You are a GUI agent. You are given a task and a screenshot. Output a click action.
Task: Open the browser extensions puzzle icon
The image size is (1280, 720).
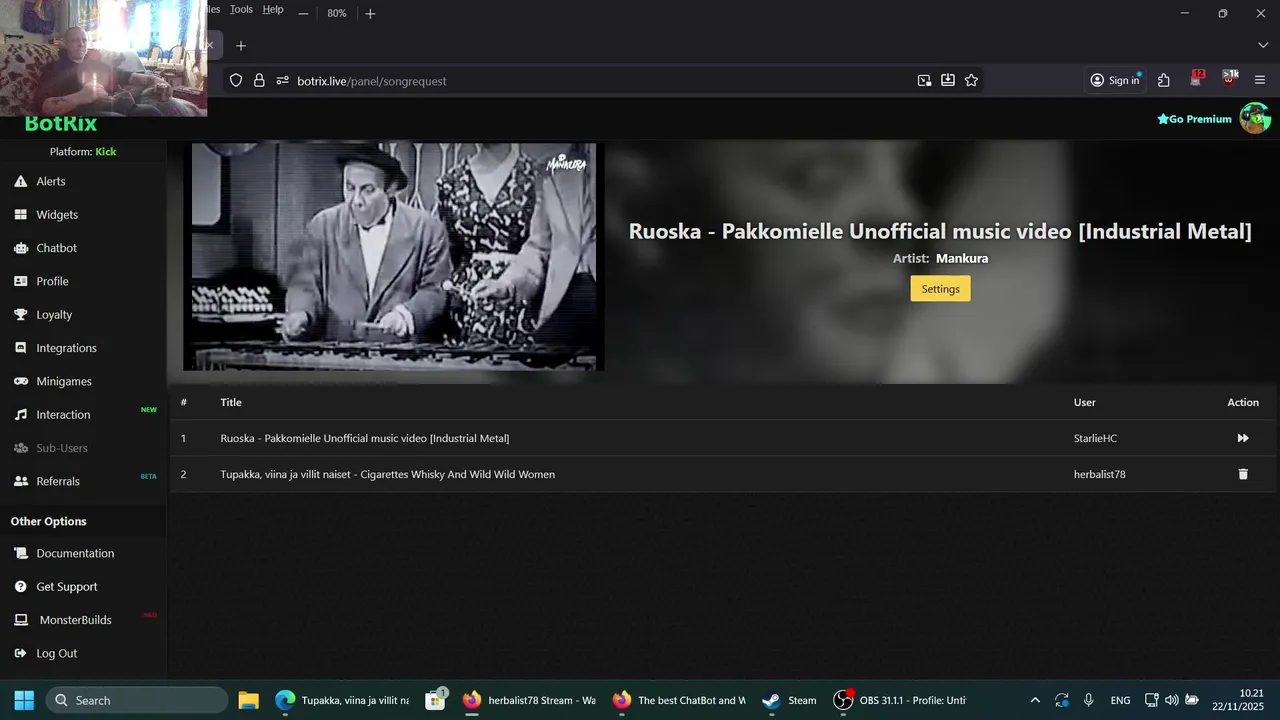coord(1164,80)
